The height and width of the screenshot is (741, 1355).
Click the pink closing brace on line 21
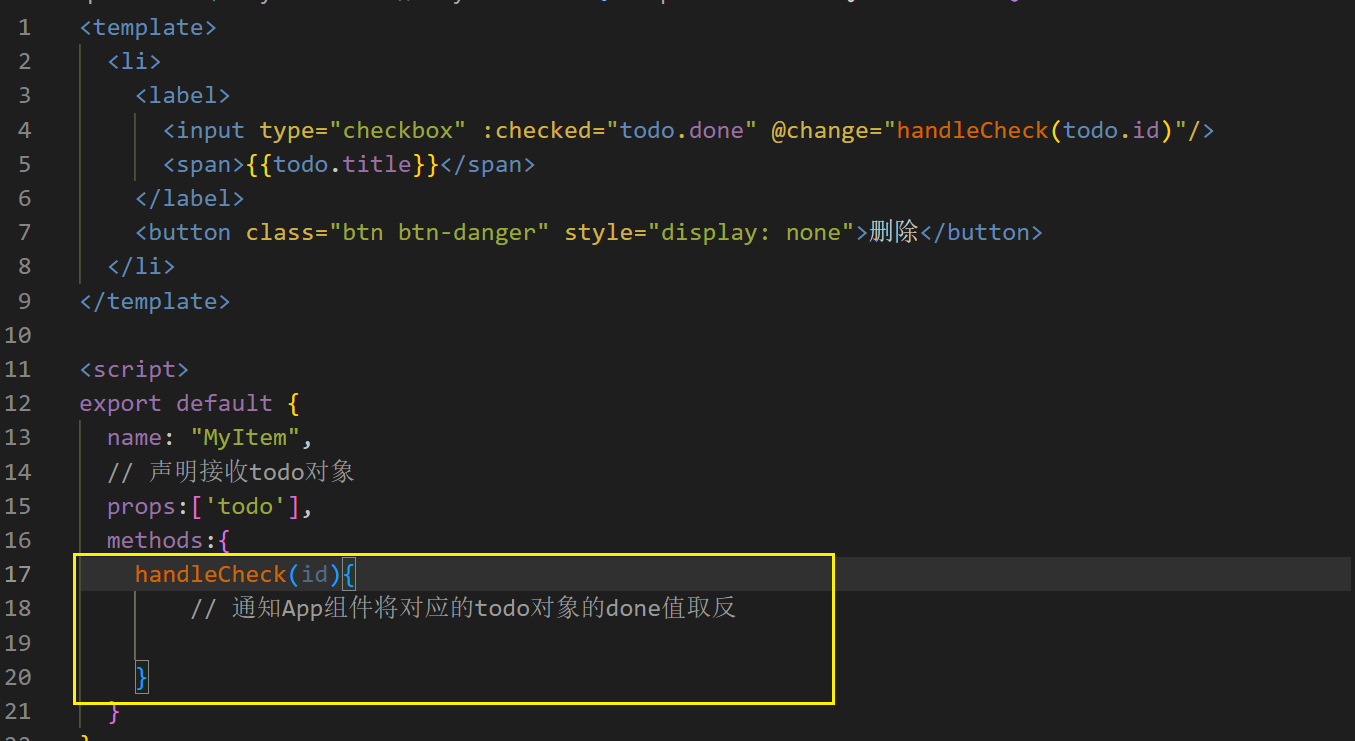114,711
